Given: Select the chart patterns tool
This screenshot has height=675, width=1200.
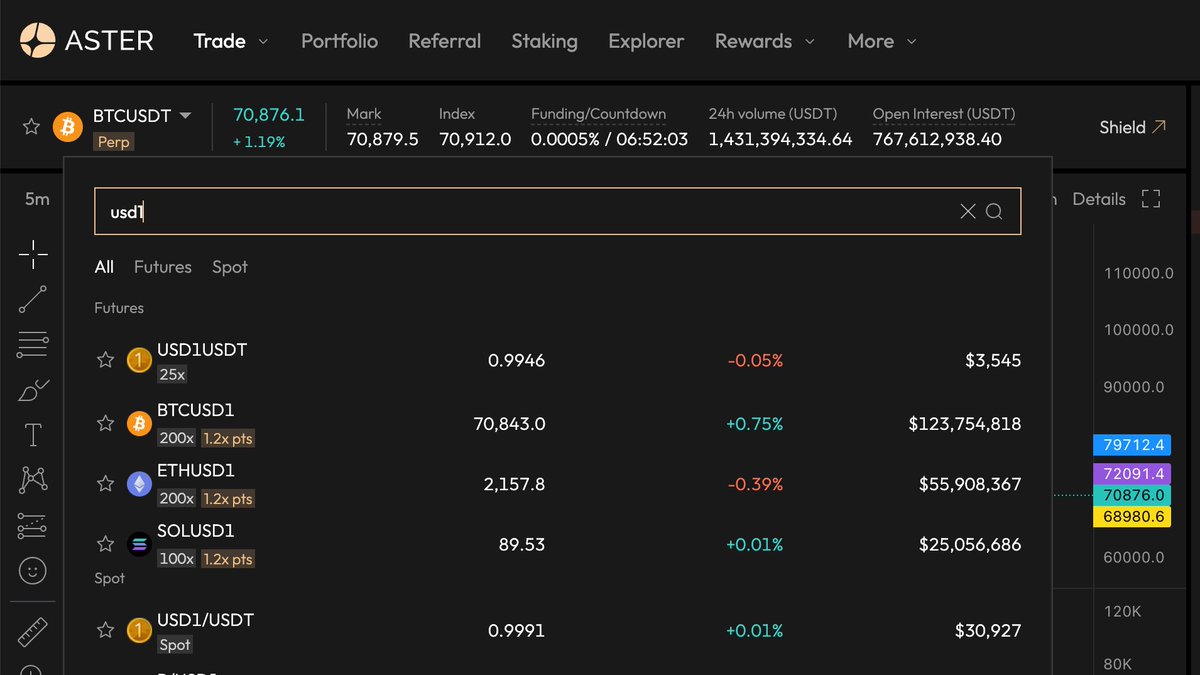Looking at the screenshot, I should (33, 480).
